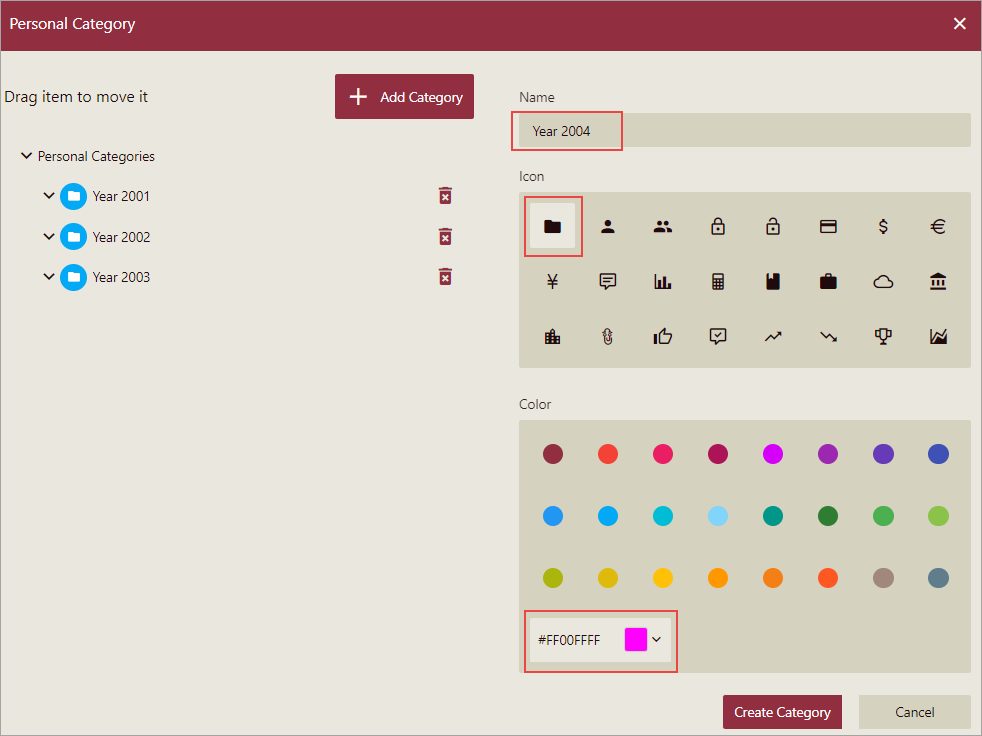Select the single person icon
The image size is (982, 736).
click(608, 226)
